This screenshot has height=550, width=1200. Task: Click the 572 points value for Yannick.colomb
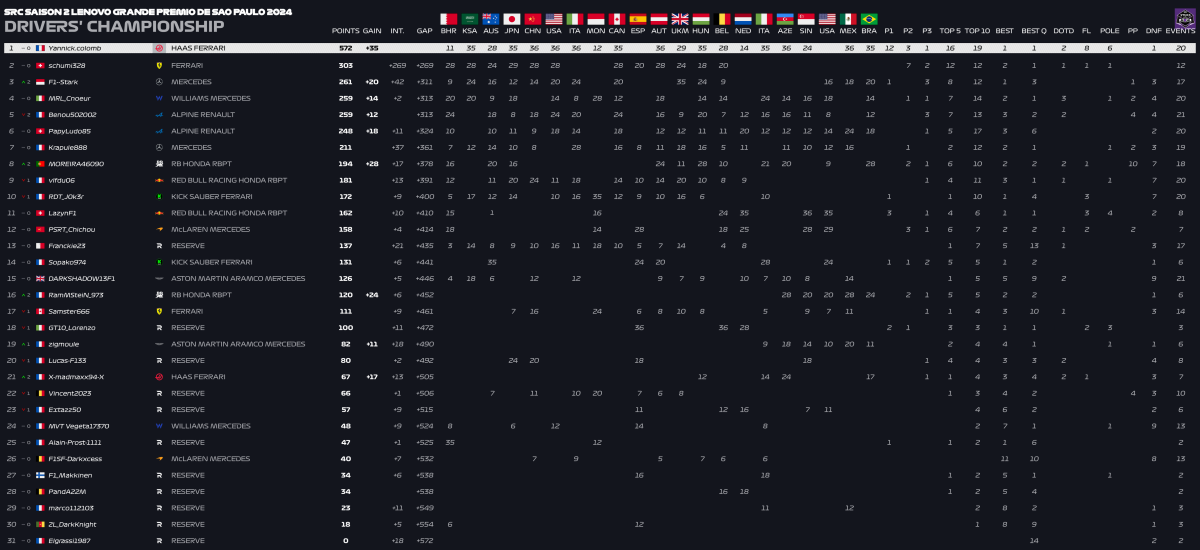tap(346, 48)
